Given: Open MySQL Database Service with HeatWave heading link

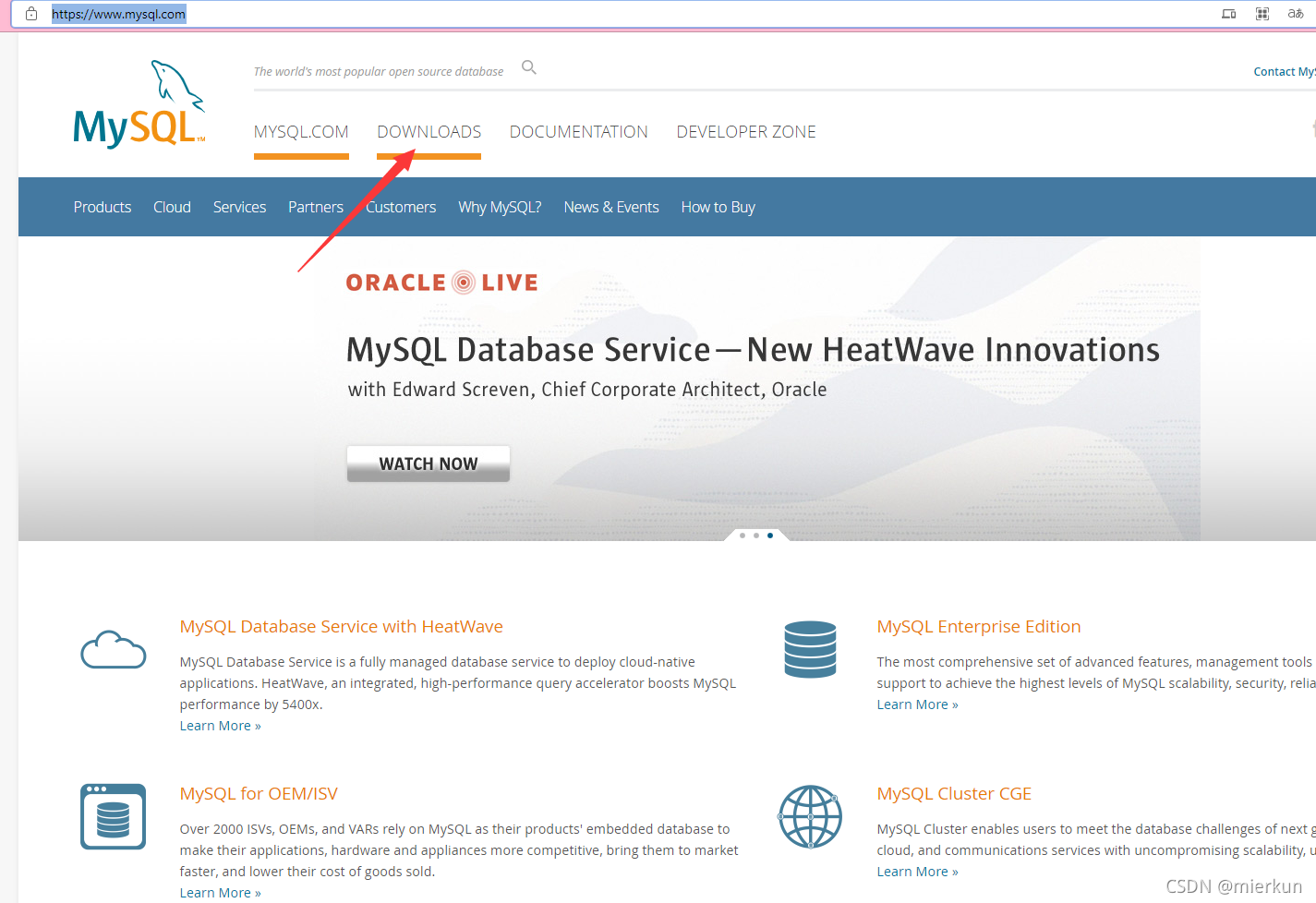Looking at the screenshot, I should 342,627.
